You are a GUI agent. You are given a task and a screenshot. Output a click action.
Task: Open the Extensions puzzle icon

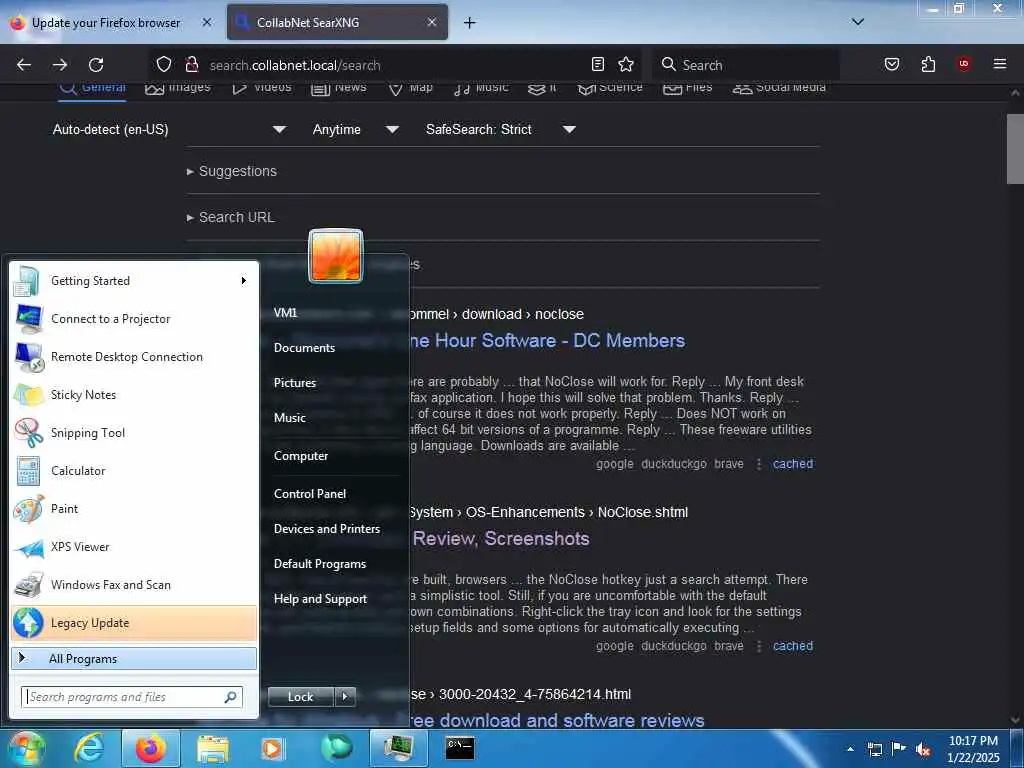[928, 64]
